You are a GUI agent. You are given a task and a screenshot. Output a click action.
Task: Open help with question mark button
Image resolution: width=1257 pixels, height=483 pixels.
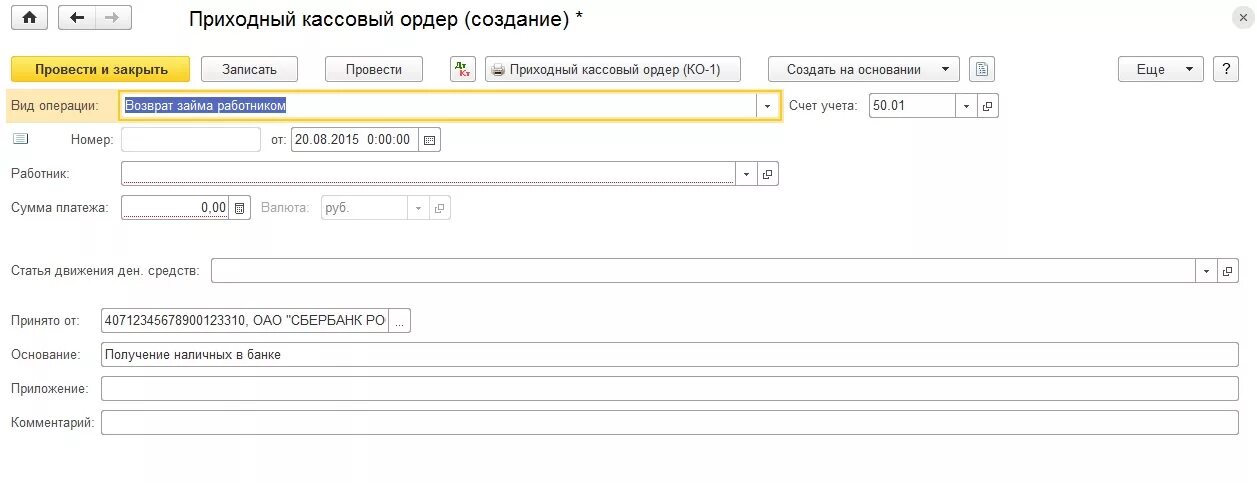click(x=1226, y=69)
